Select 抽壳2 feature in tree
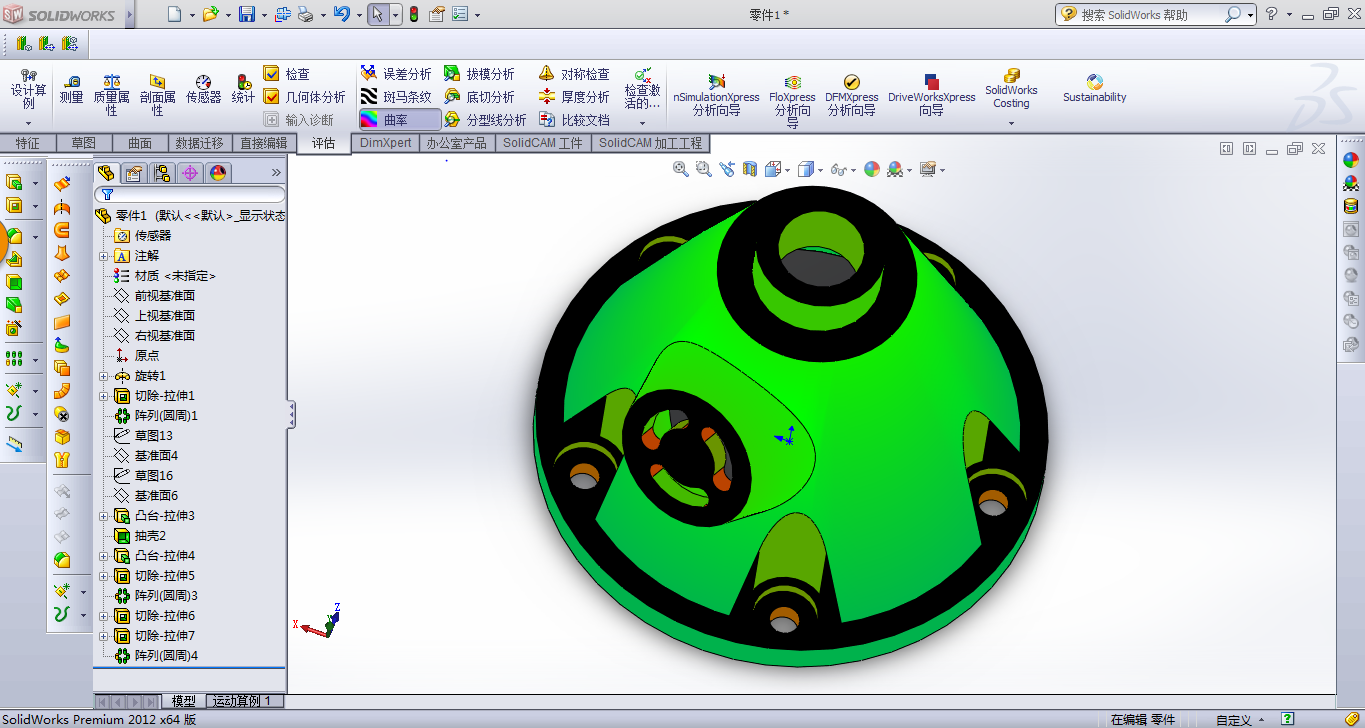This screenshot has width=1365, height=728. pyautogui.click(x=140, y=536)
